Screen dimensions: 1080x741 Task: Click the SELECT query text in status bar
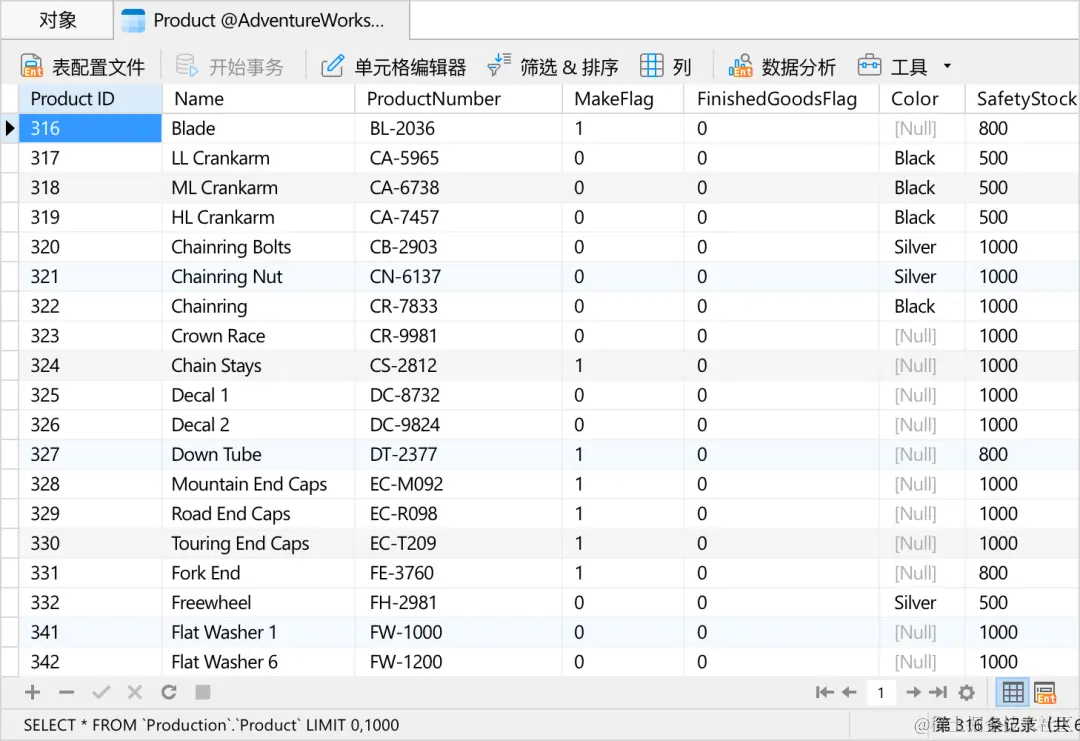[x=211, y=724]
